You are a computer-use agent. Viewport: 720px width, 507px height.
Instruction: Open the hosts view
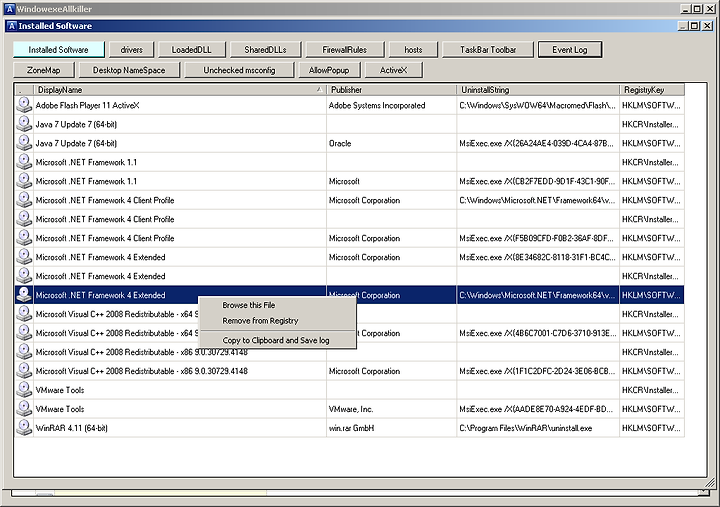point(413,50)
